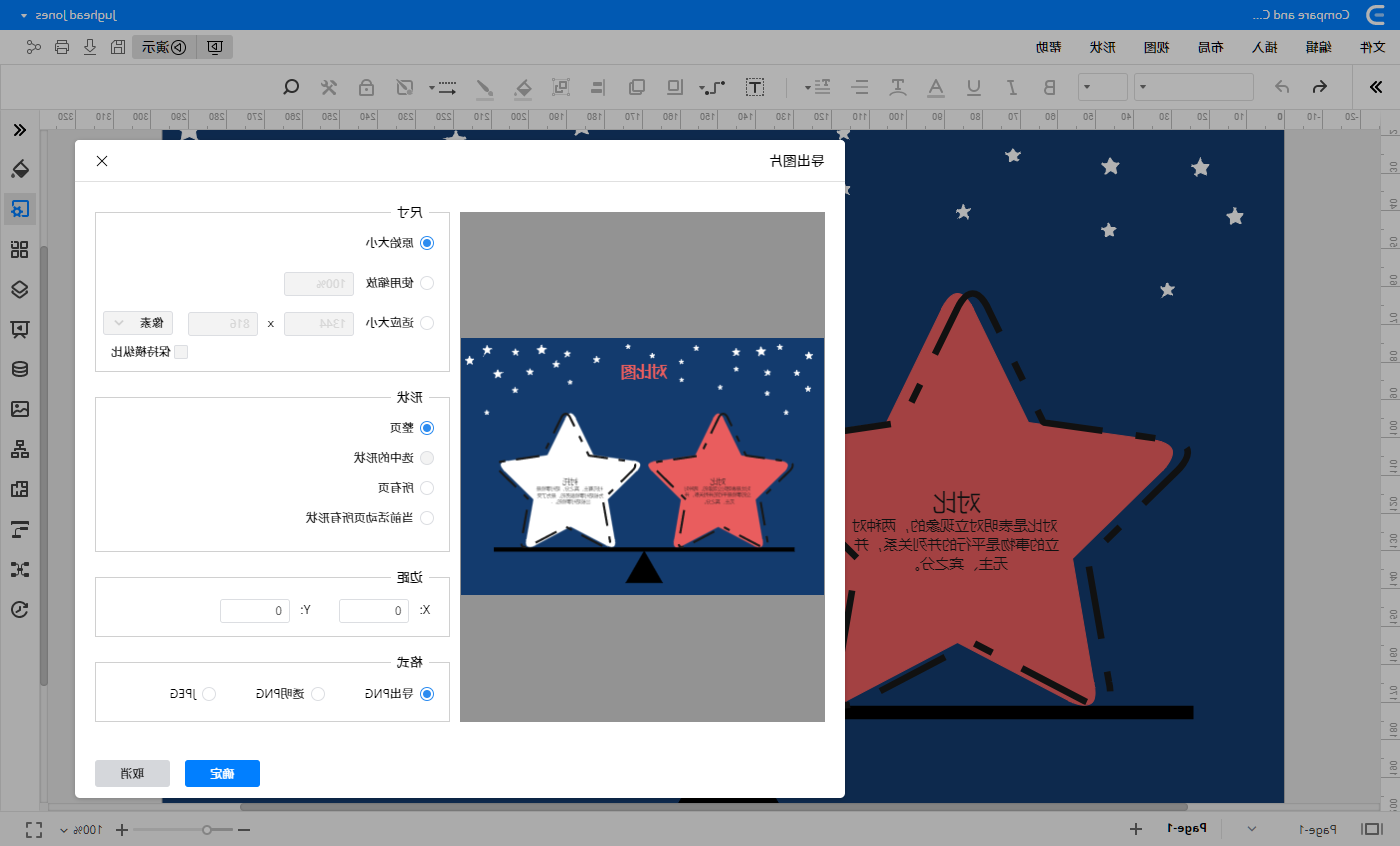Click the greyed redo arrow in toolbar

1281,87
